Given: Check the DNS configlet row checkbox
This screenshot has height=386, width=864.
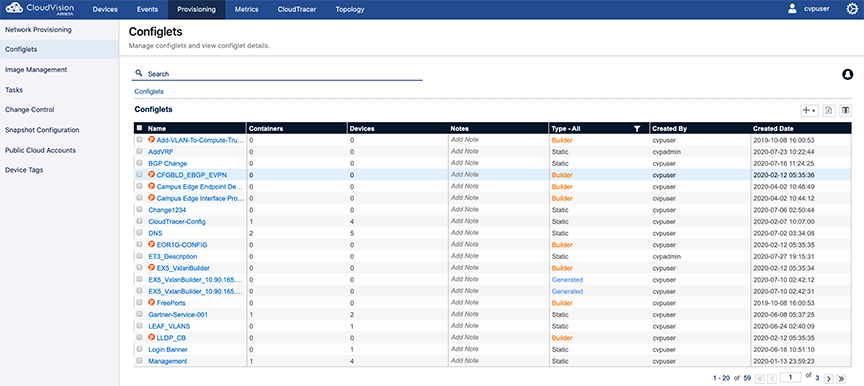Looking at the screenshot, I should point(139,233).
